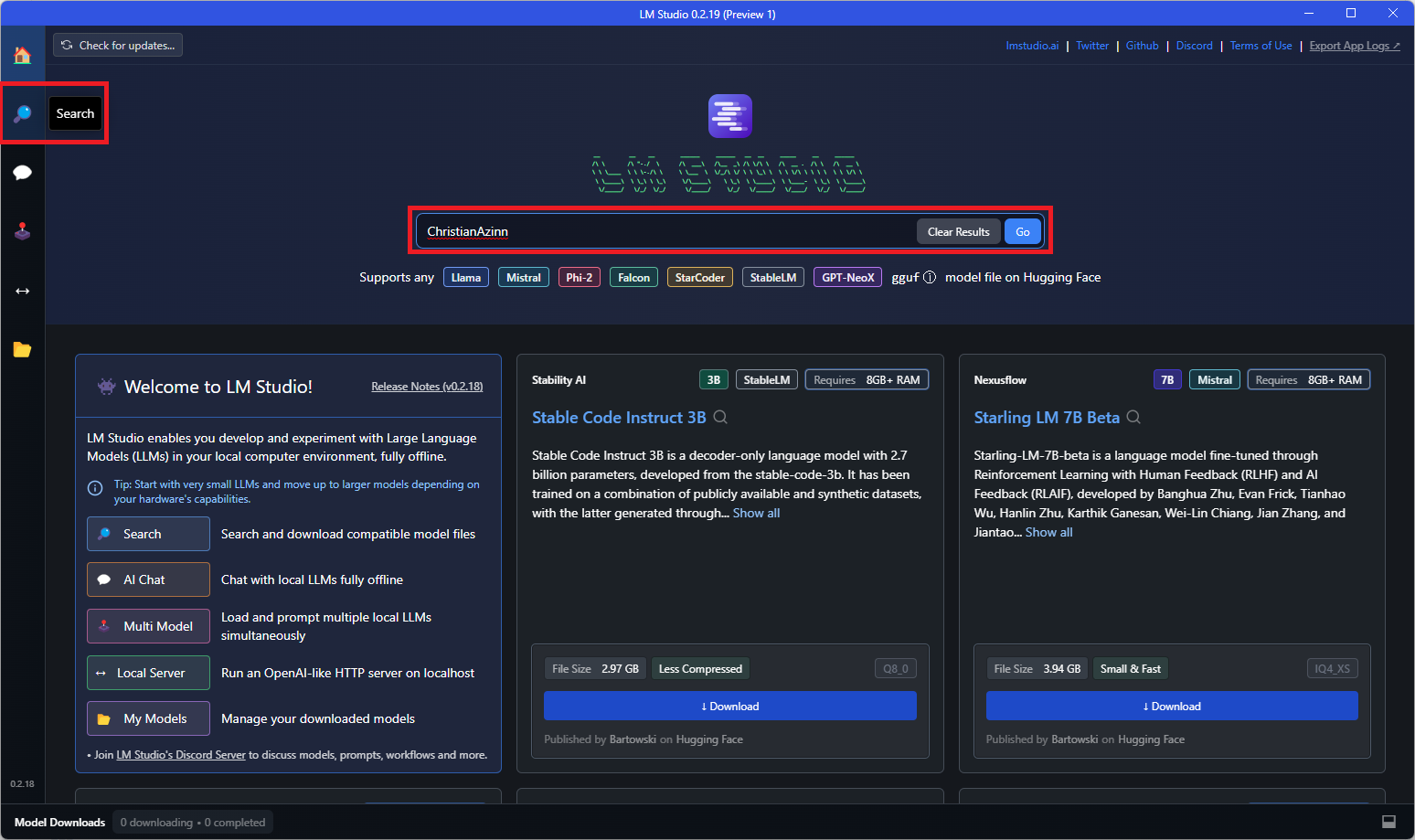Click the model search input field
Screen dimensions: 1415x840
667,232
